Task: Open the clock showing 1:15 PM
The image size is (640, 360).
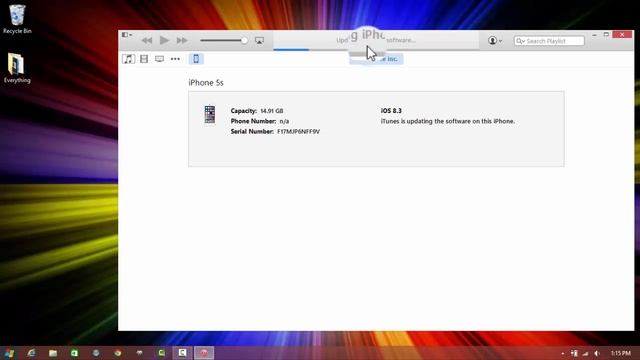Action: (x=620, y=353)
